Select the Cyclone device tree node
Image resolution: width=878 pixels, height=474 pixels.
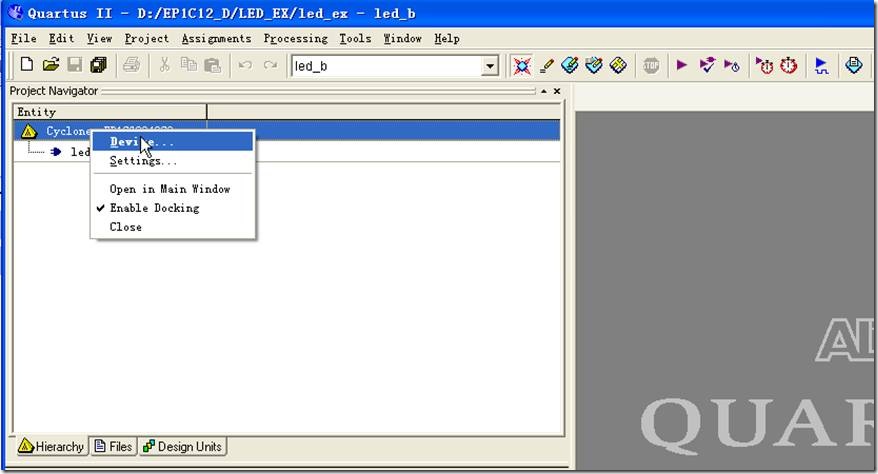(60, 131)
